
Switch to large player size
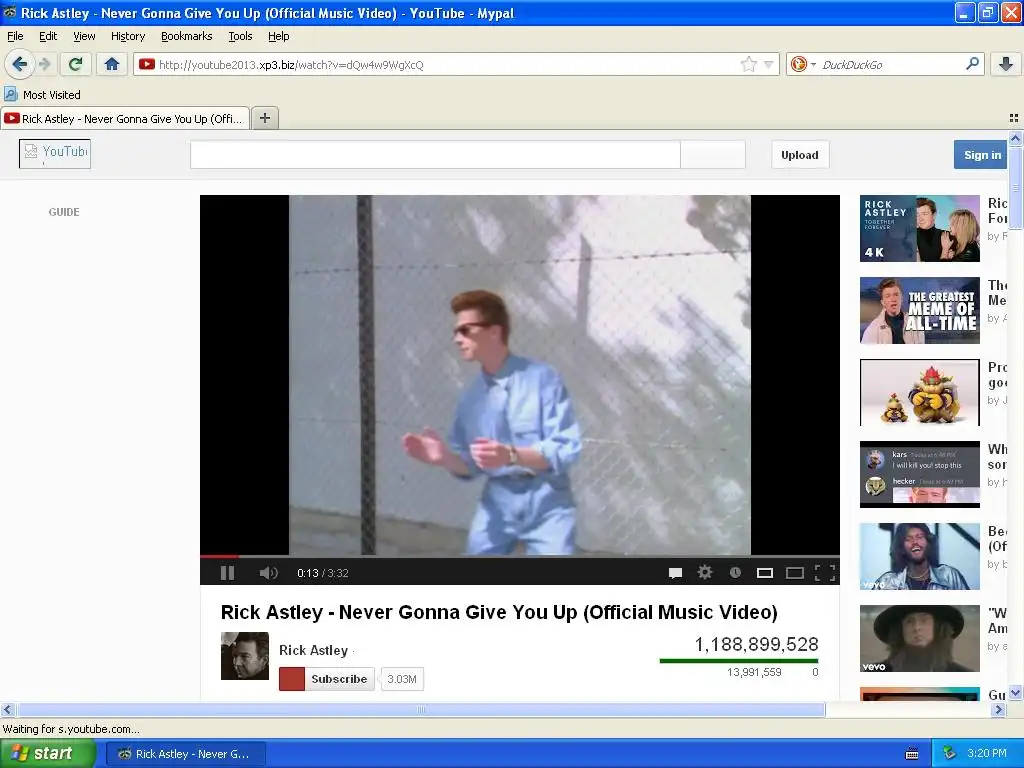[x=795, y=573]
